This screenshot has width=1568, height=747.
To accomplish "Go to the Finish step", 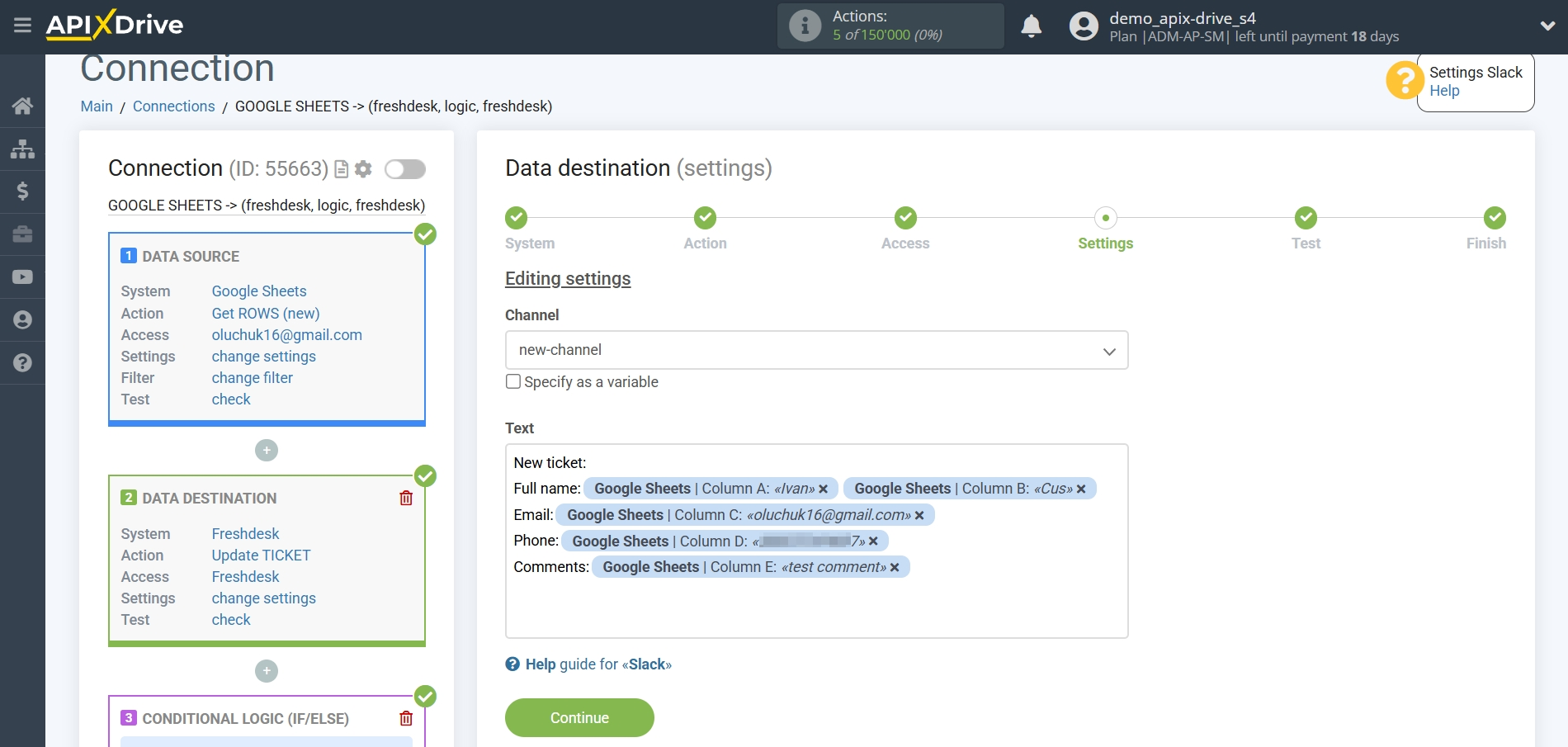I will tap(1495, 218).
